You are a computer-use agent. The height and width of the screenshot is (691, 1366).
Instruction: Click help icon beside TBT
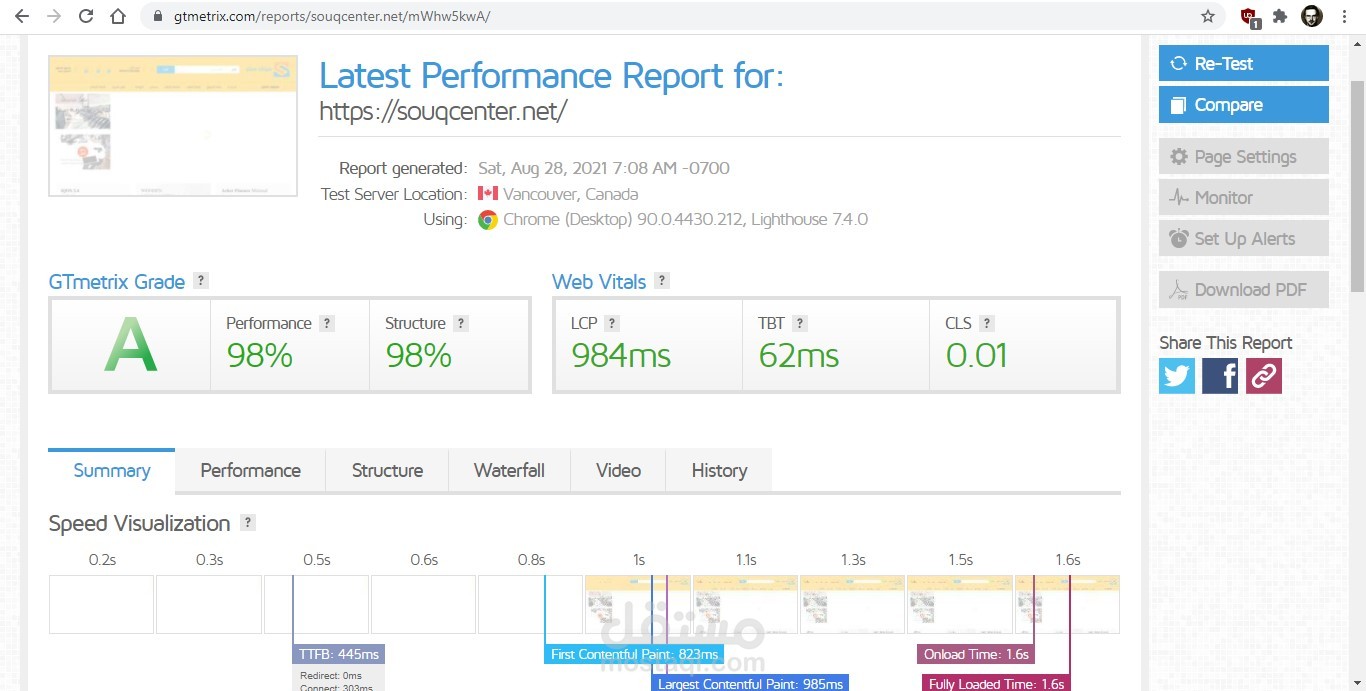coord(800,323)
